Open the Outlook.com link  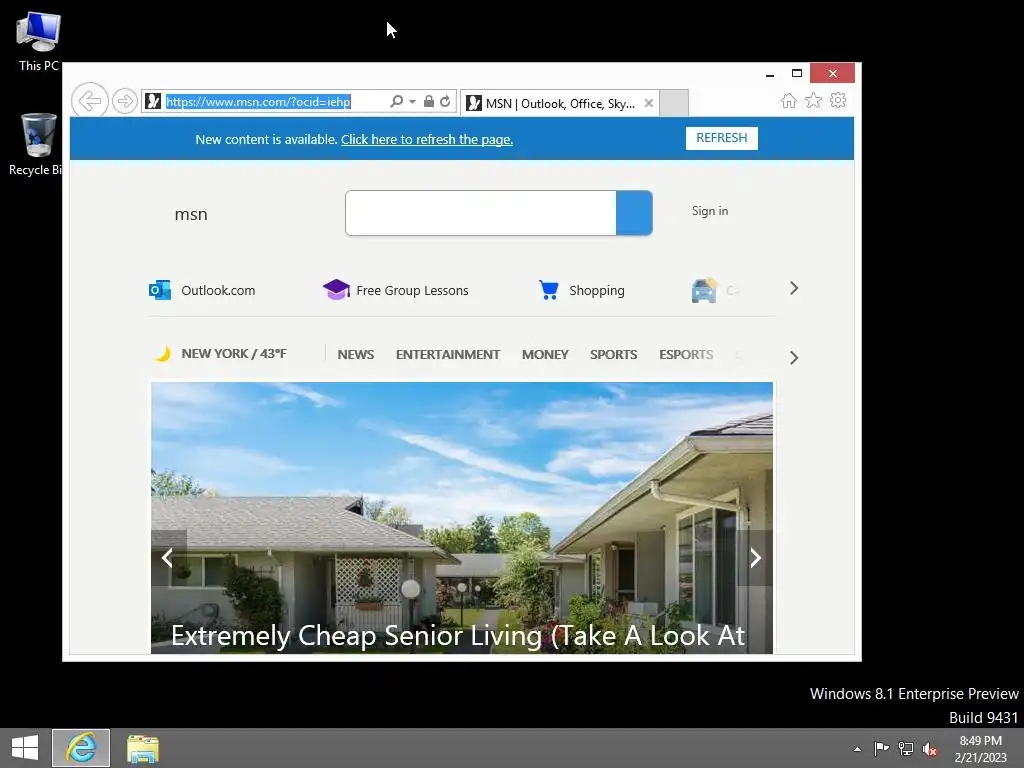coord(218,291)
